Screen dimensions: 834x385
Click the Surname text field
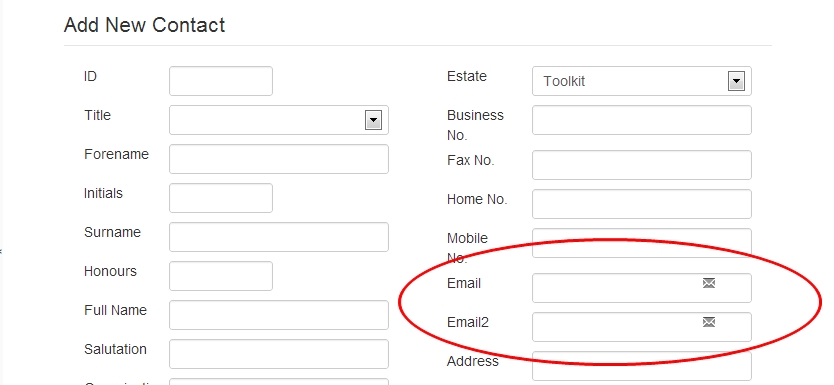tap(279, 237)
